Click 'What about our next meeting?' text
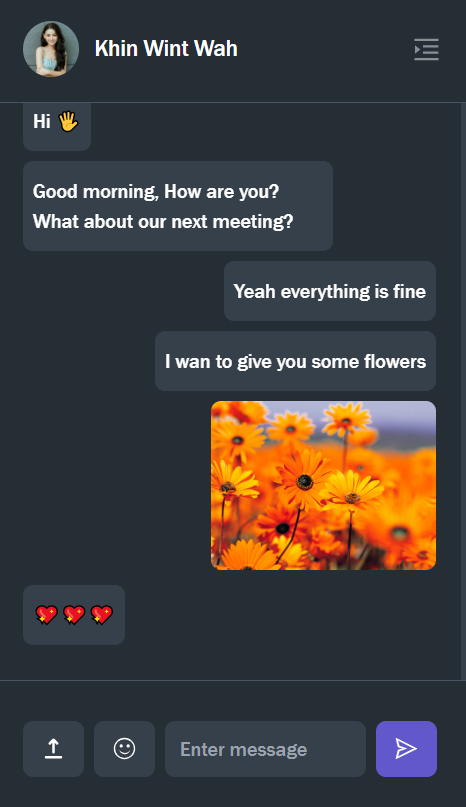Screen dimensions: 466x807 coord(163,221)
